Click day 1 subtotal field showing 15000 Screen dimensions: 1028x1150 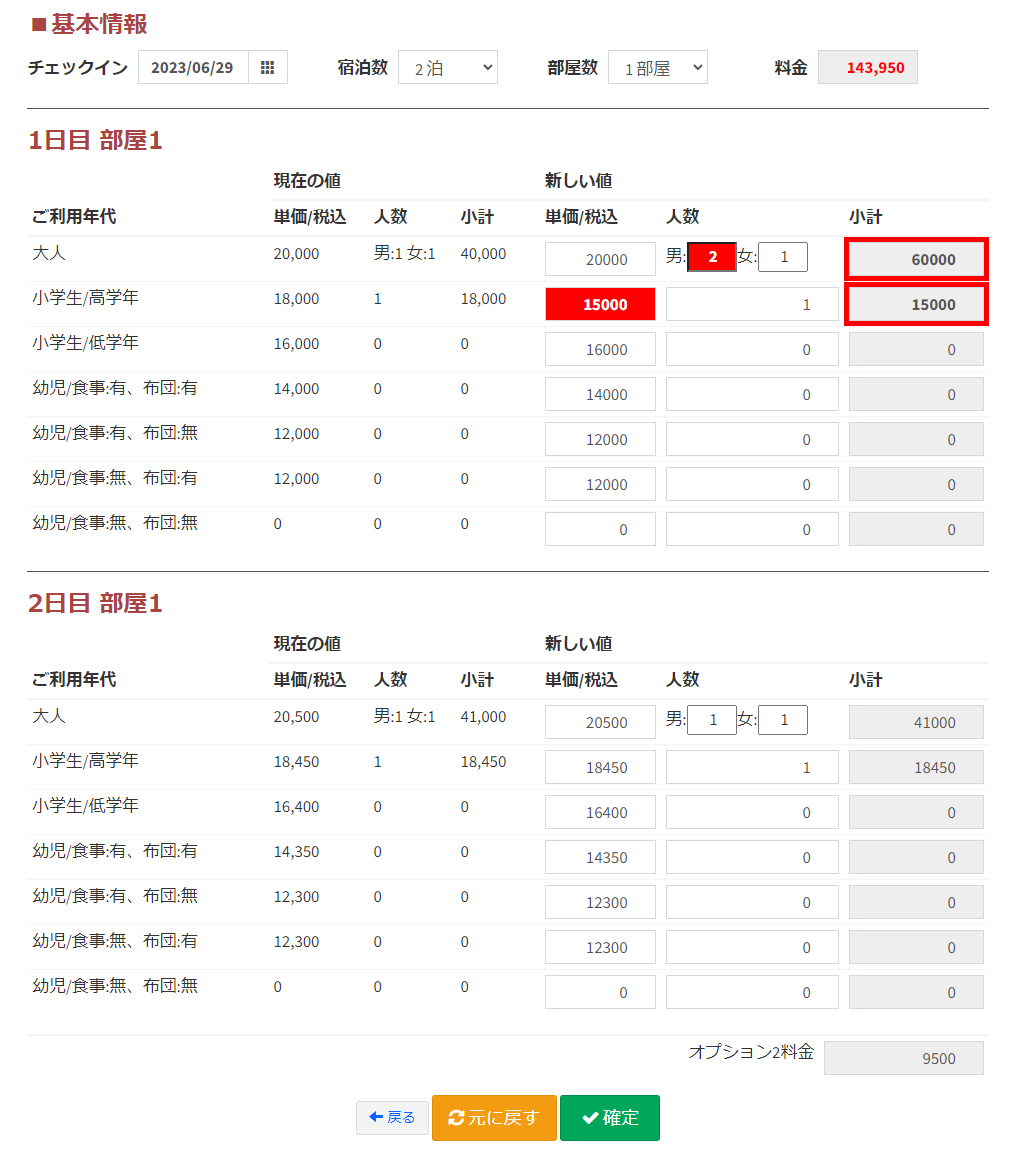(x=917, y=304)
